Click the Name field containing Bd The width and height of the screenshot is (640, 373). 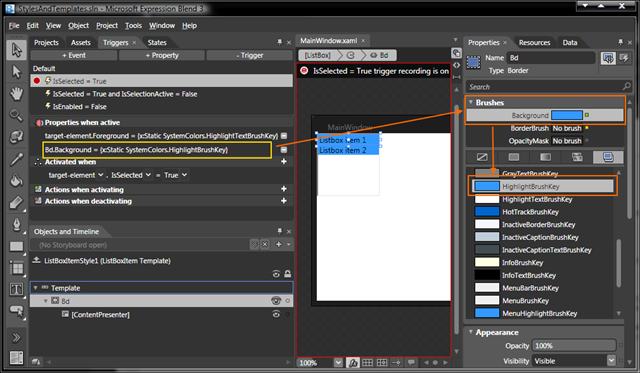point(551,58)
